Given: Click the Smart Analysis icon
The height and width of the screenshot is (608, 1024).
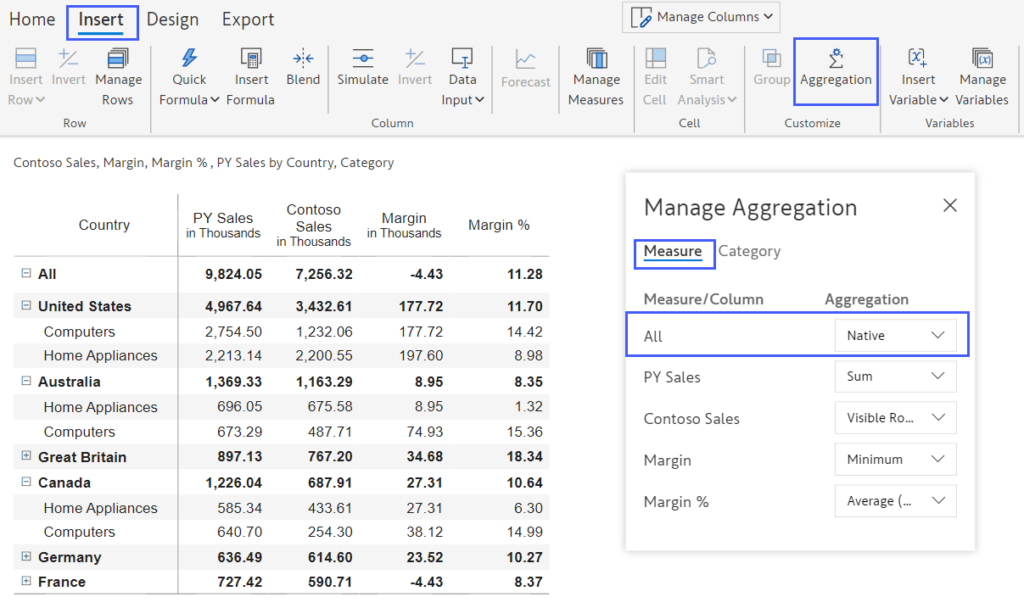Looking at the screenshot, I should (707, 75).
